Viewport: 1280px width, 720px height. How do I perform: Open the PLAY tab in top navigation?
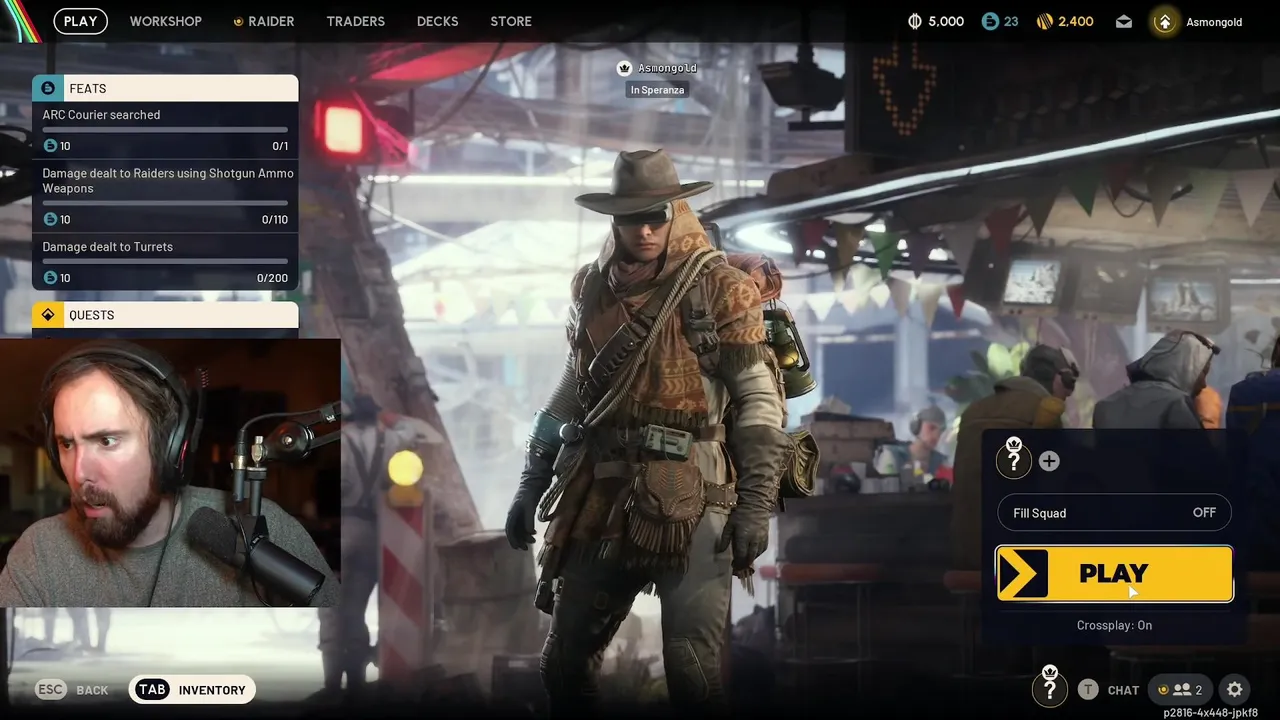point(80,21)
